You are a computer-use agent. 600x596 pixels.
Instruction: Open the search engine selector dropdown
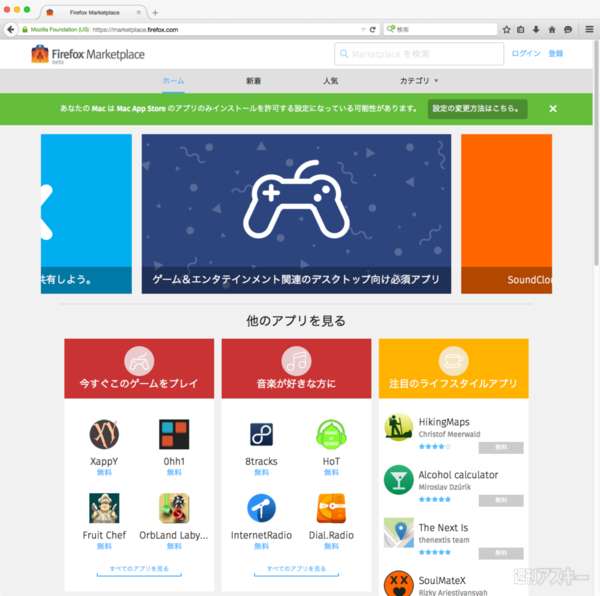[x=390, y=29]
